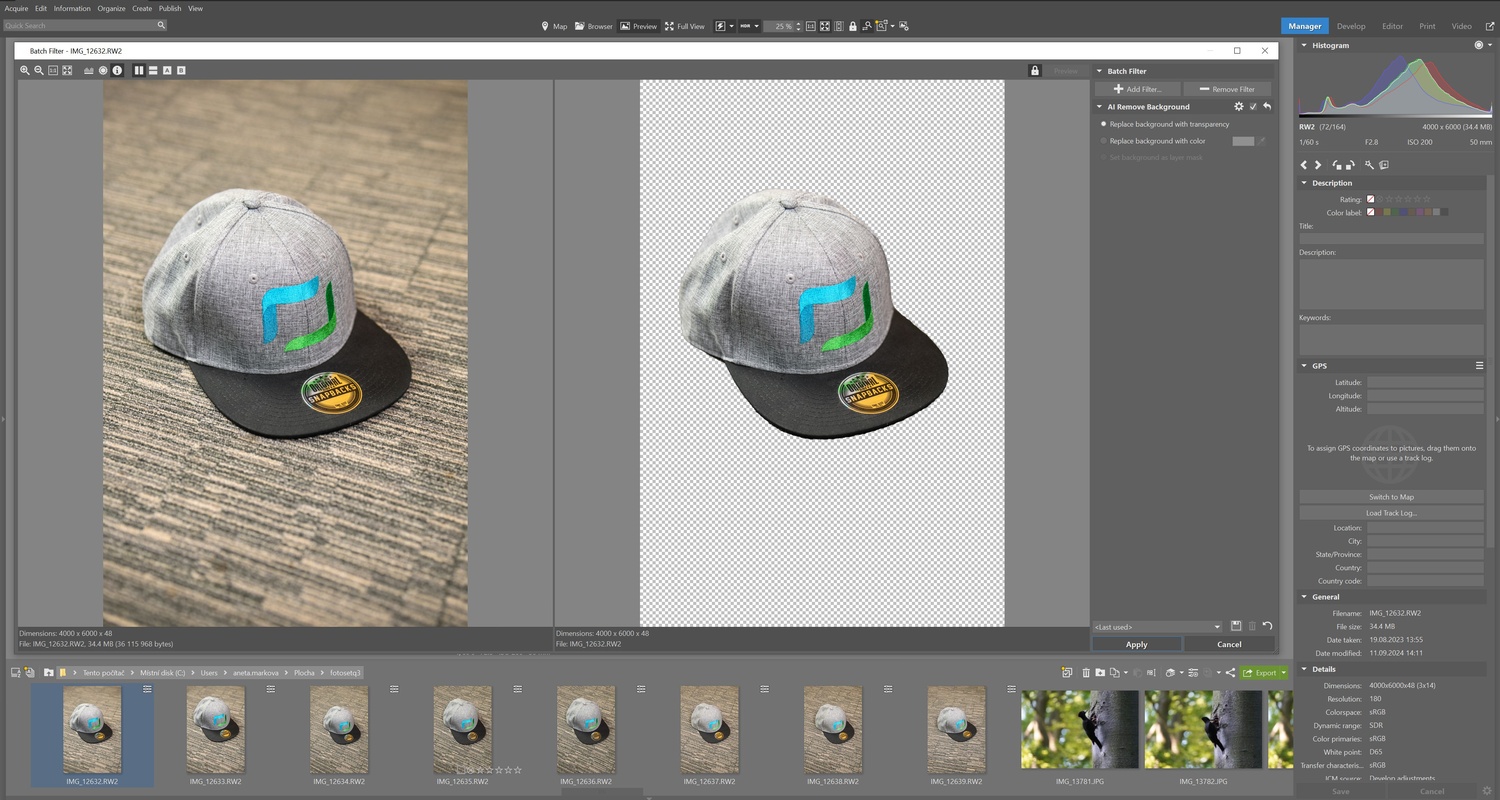The height and width of the screenshot is (800, 1500).
Task: Click the lock icon beside Preview button
Action: tap(1035, 71)
